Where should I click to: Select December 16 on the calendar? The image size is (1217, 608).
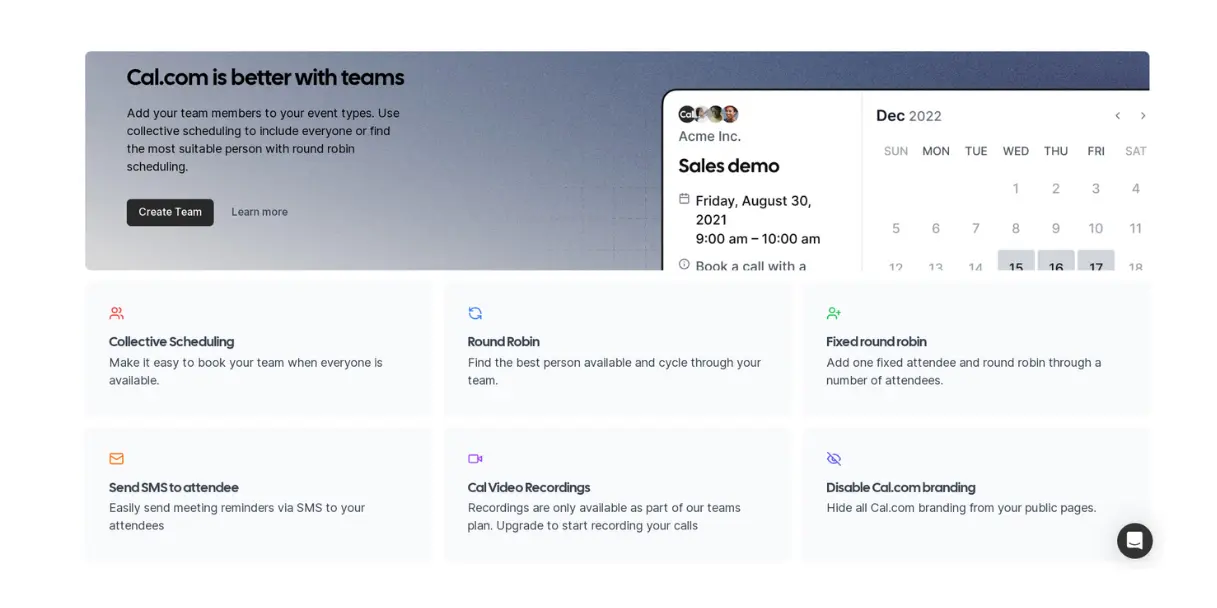(1056, 262)
